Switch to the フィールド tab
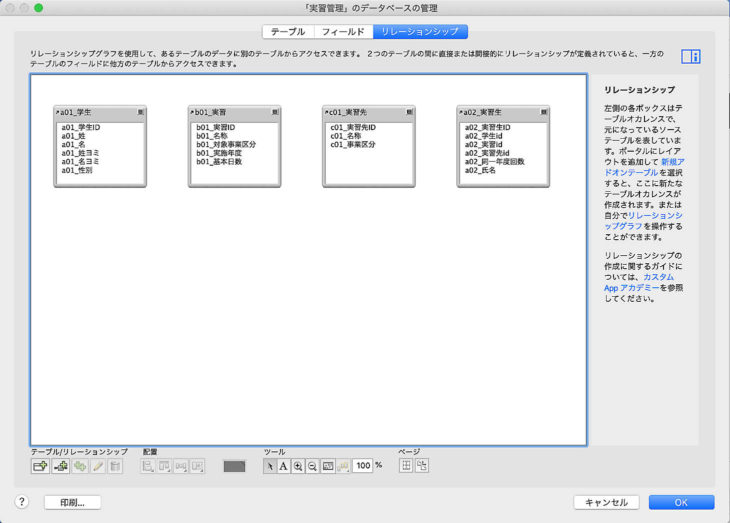 pos(342,32)
